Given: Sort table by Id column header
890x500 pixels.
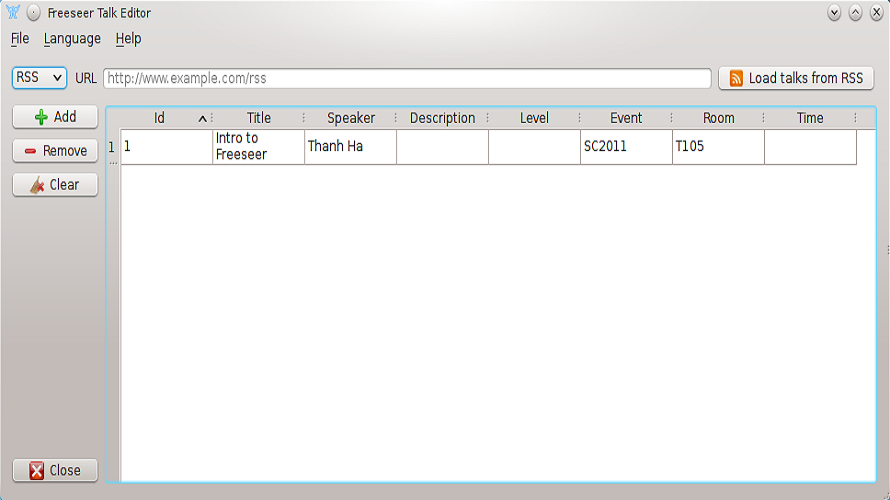Looking at the screenshot, I should click(x=166, y=118).
